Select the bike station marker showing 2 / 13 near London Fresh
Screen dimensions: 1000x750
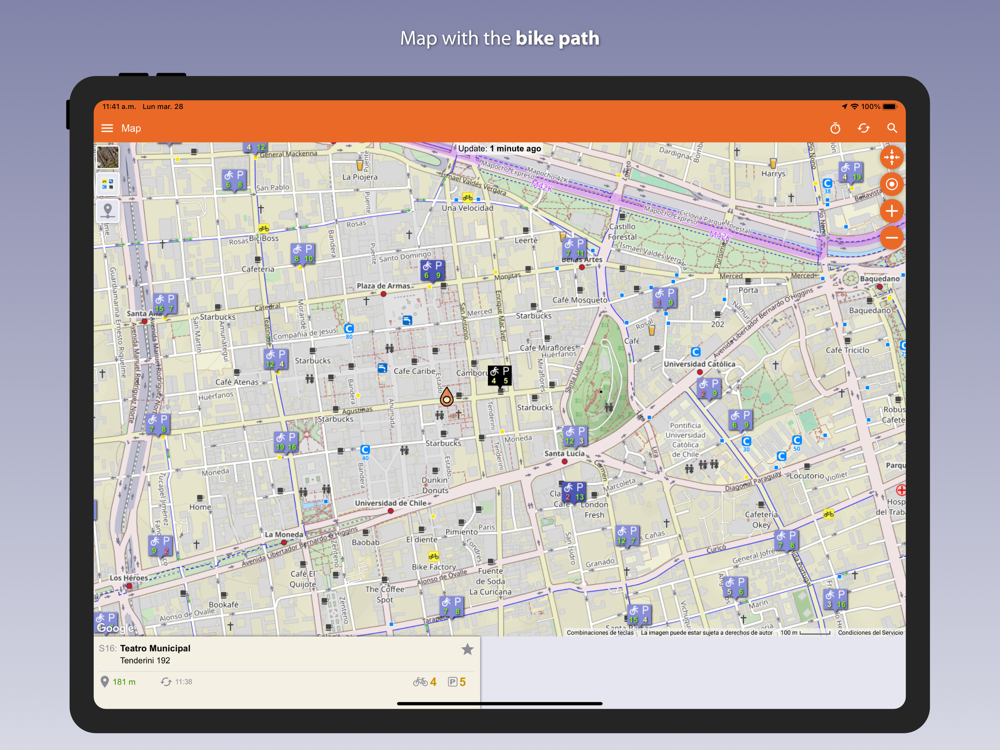pyautogui.click(x=573, y=492)
